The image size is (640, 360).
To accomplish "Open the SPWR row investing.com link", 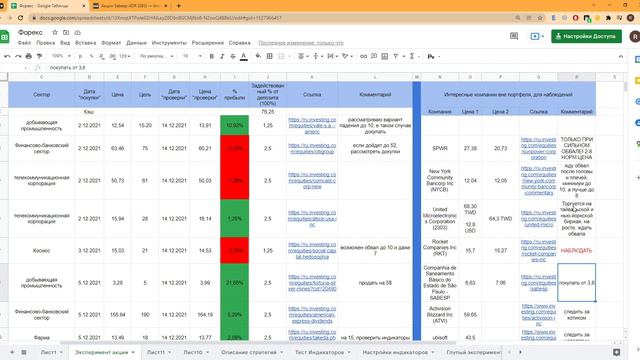I will pyautogui.click(x=538, y=148).
